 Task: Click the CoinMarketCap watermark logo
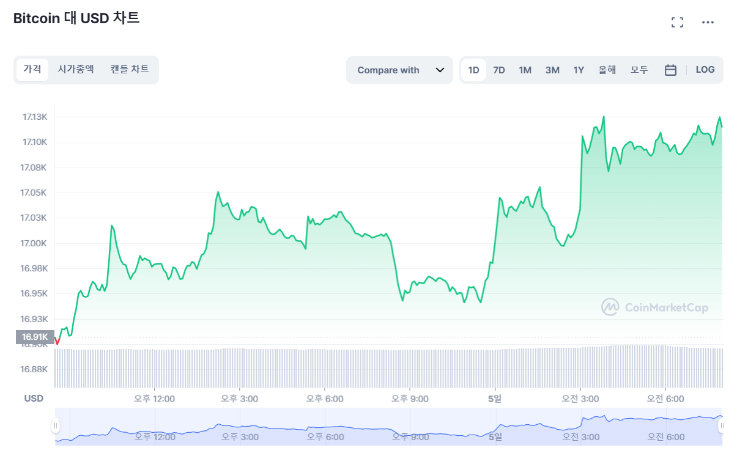click(654, 308)
